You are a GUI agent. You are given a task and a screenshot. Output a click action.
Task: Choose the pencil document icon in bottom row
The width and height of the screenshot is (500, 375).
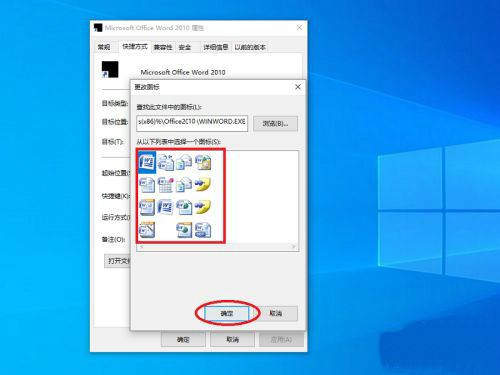click(x=147, y=230)
